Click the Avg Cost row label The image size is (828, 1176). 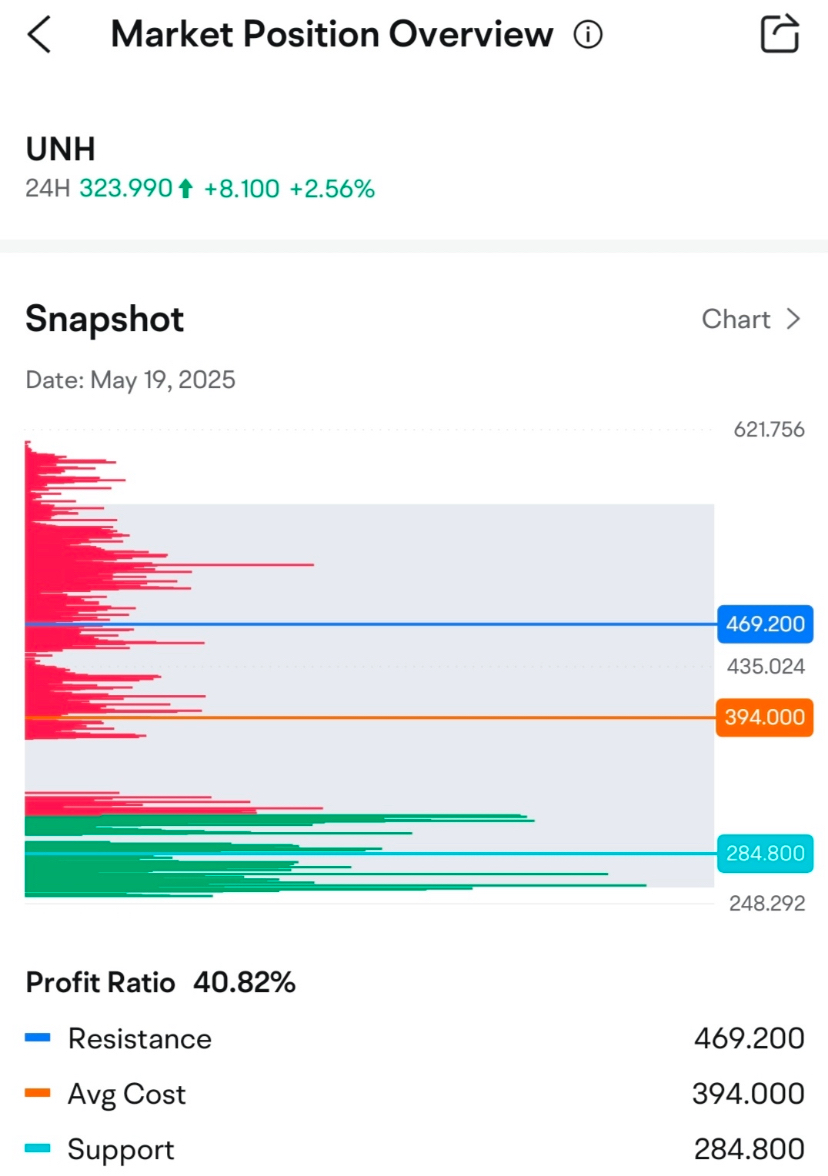click(127, 1094)
